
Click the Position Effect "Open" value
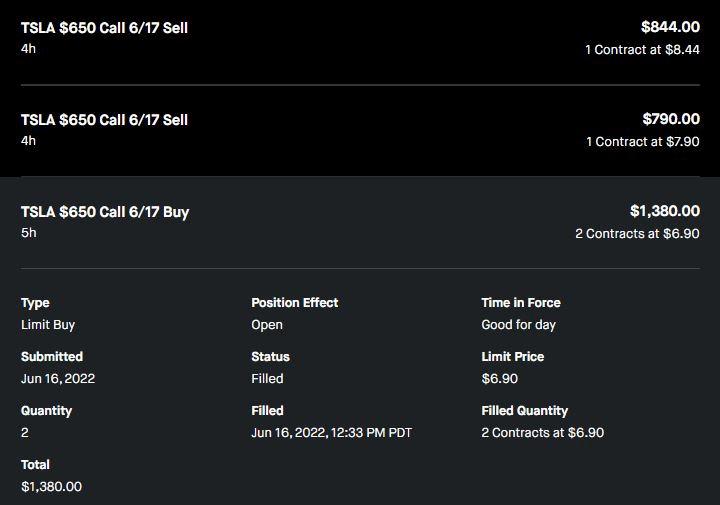coord(267,325)
